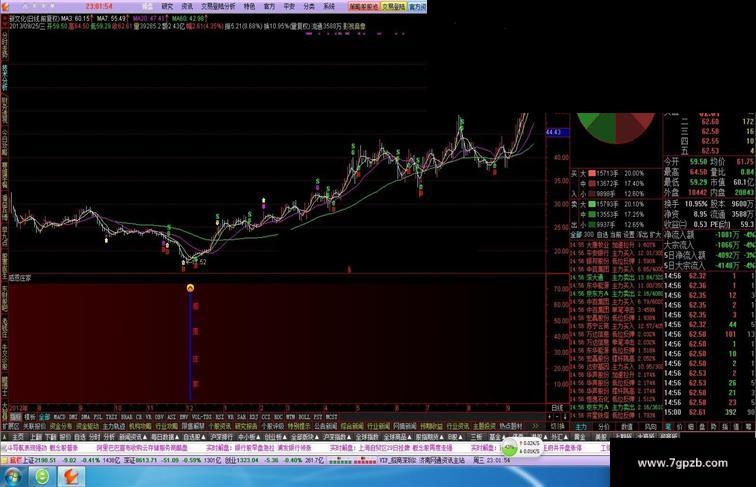This screenshot has height=487, width=756.
Task: Click the 切换 switch button
Action: coord(557,426)
